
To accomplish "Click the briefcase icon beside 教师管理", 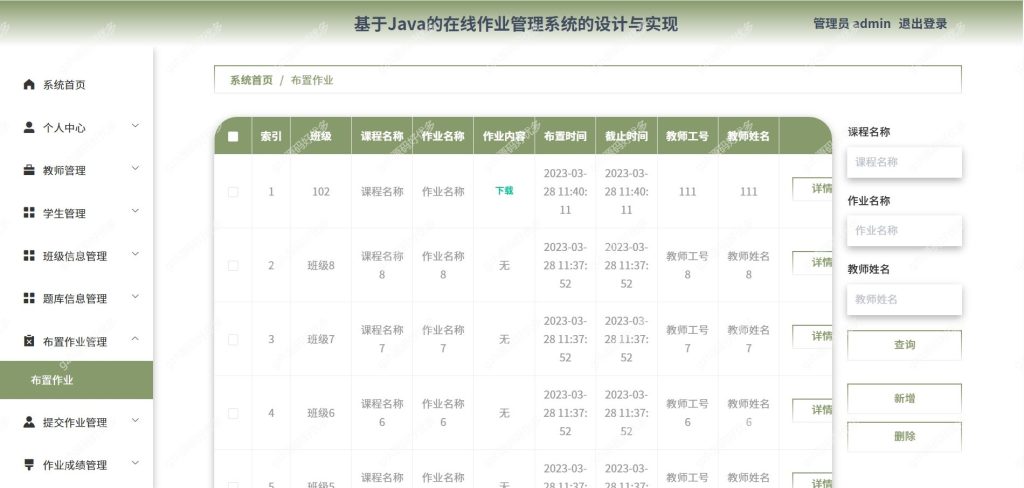I will [x=29, y=170].
